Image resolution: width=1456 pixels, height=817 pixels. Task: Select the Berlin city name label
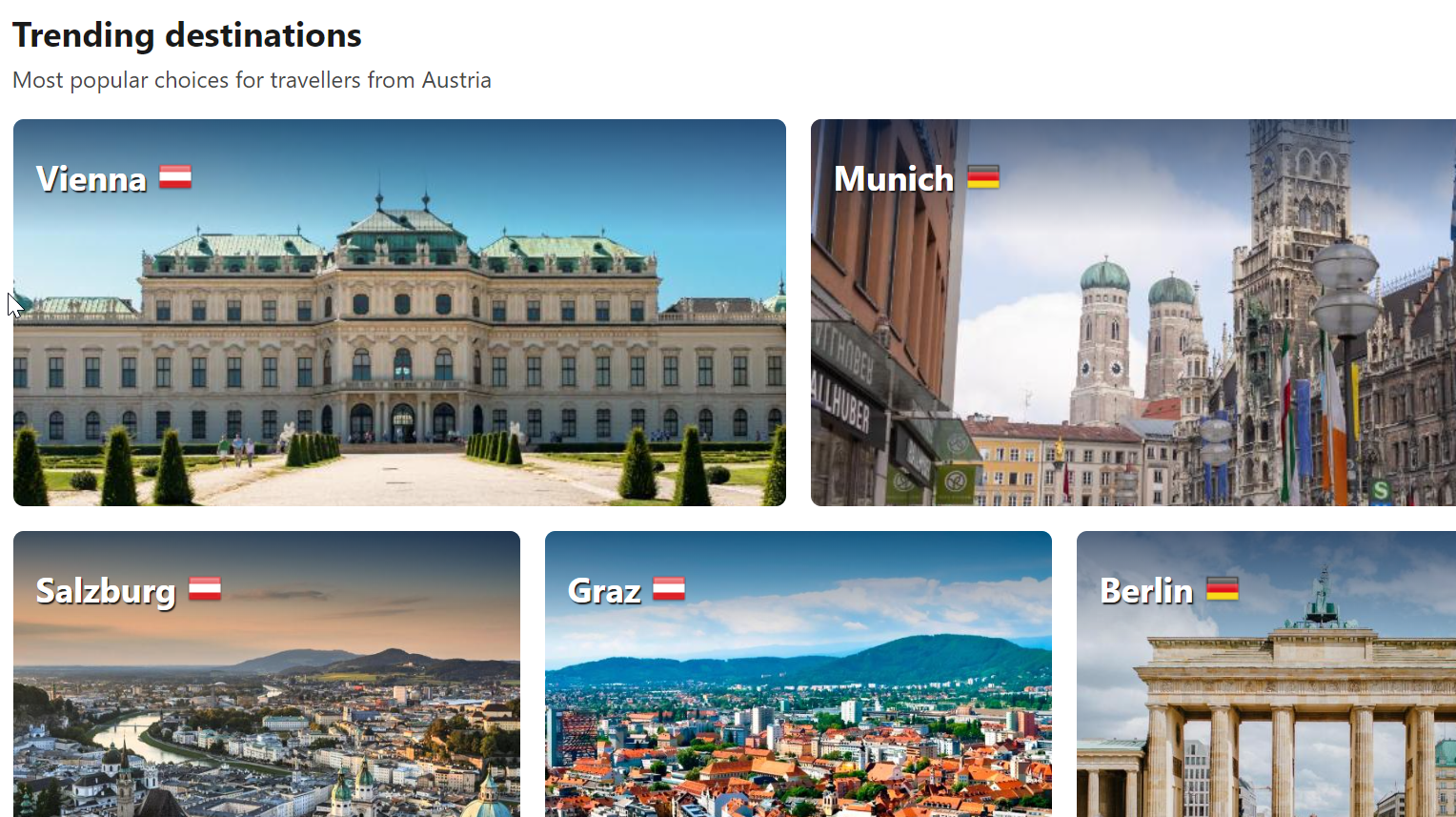(1146, 591)
